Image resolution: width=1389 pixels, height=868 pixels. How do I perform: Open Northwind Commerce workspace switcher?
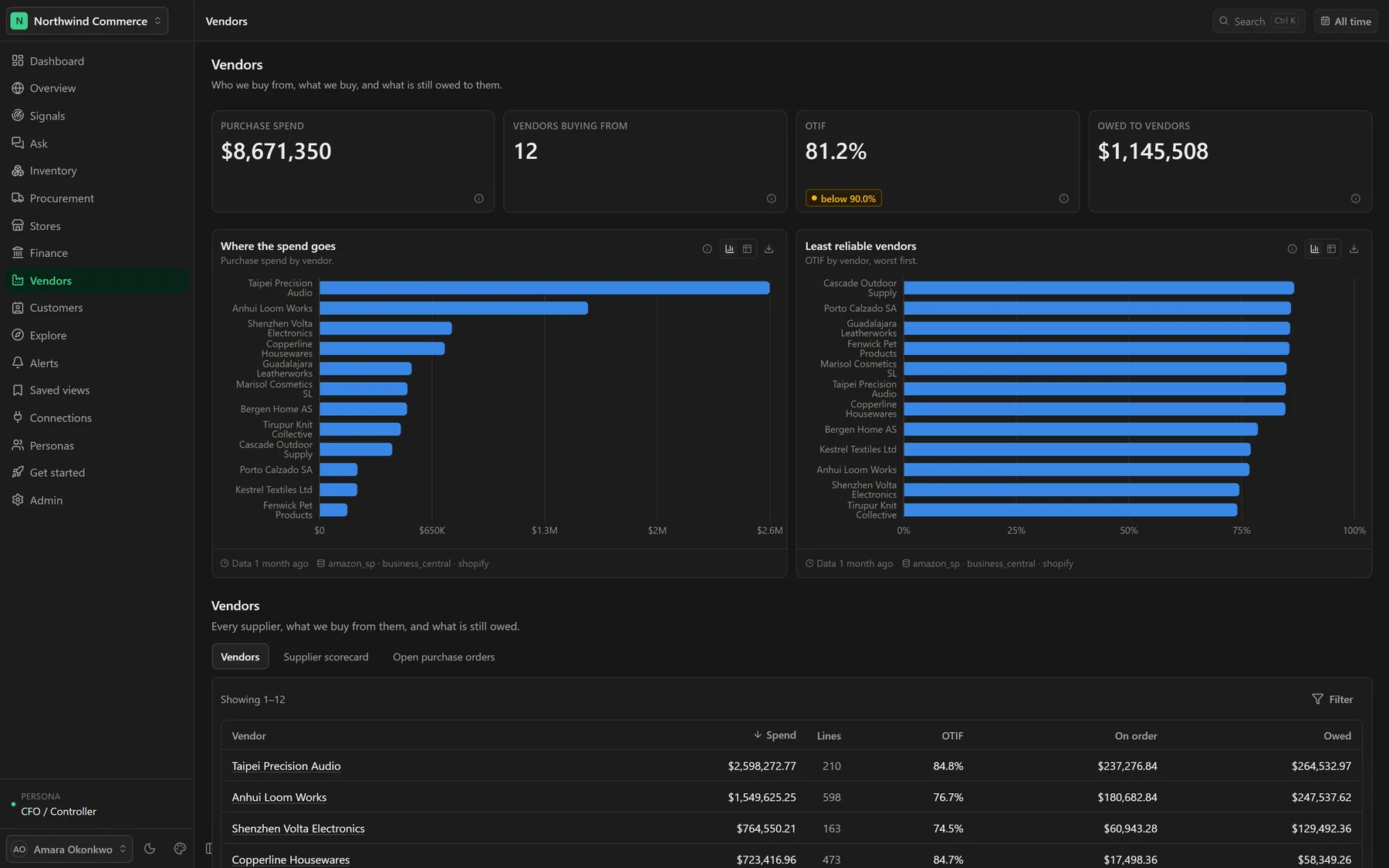(87, 21)
